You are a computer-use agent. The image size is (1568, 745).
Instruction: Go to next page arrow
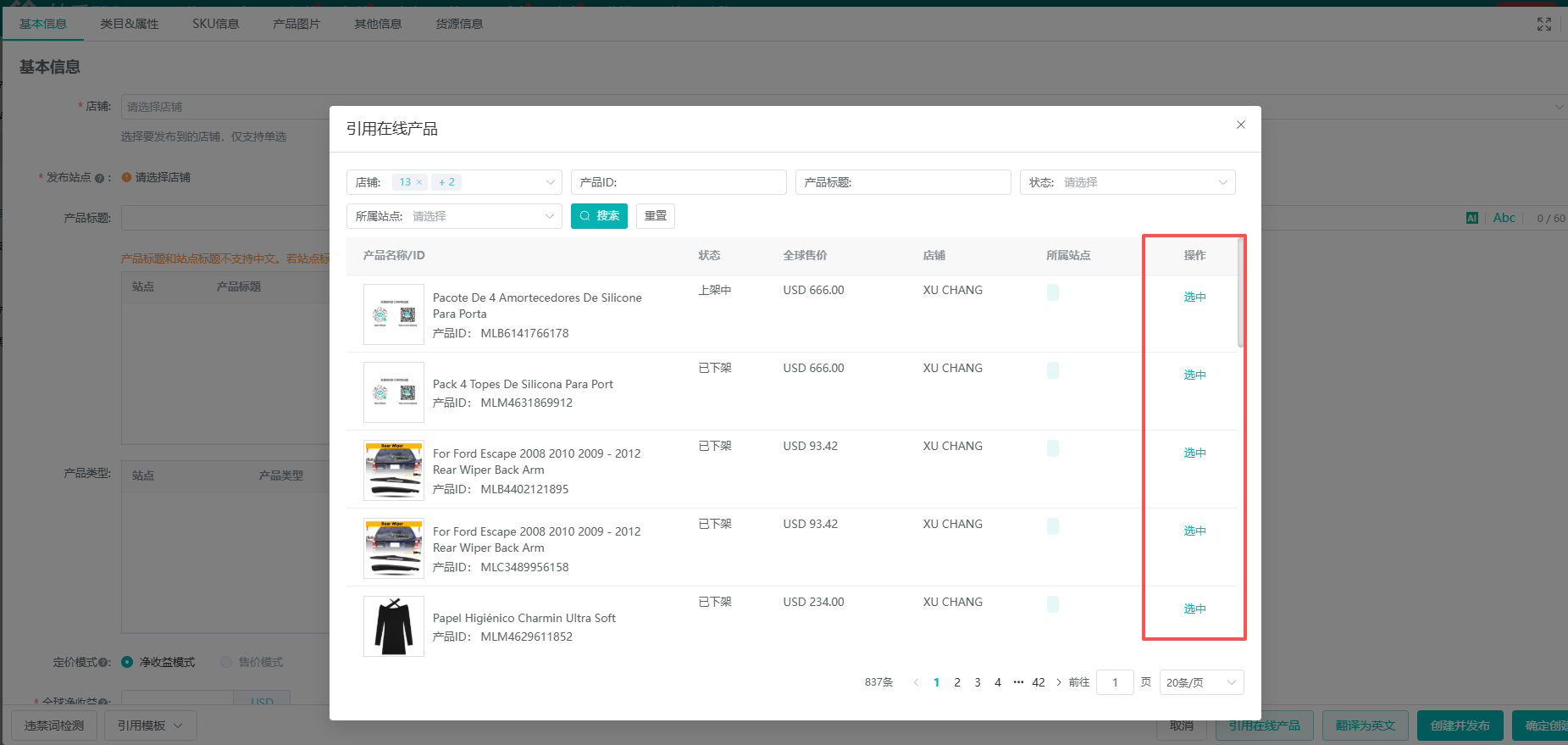tap(1058, 682)
